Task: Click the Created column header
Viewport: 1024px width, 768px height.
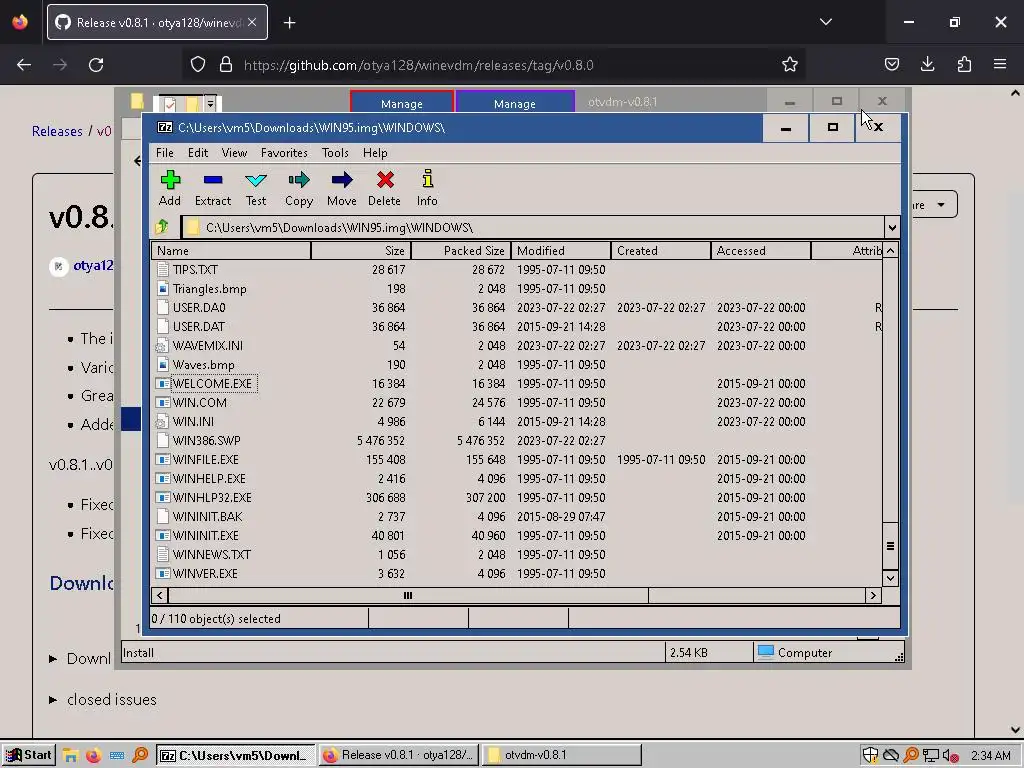Action: 661,251
